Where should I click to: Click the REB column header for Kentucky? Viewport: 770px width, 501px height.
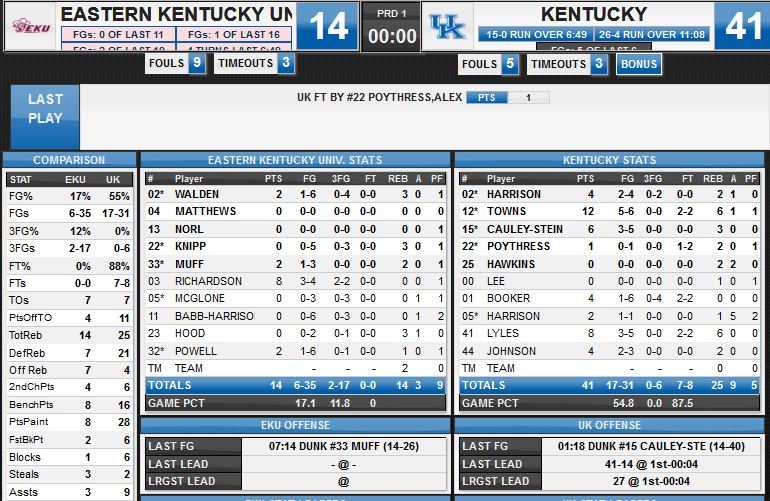click(x=713, y=179)
